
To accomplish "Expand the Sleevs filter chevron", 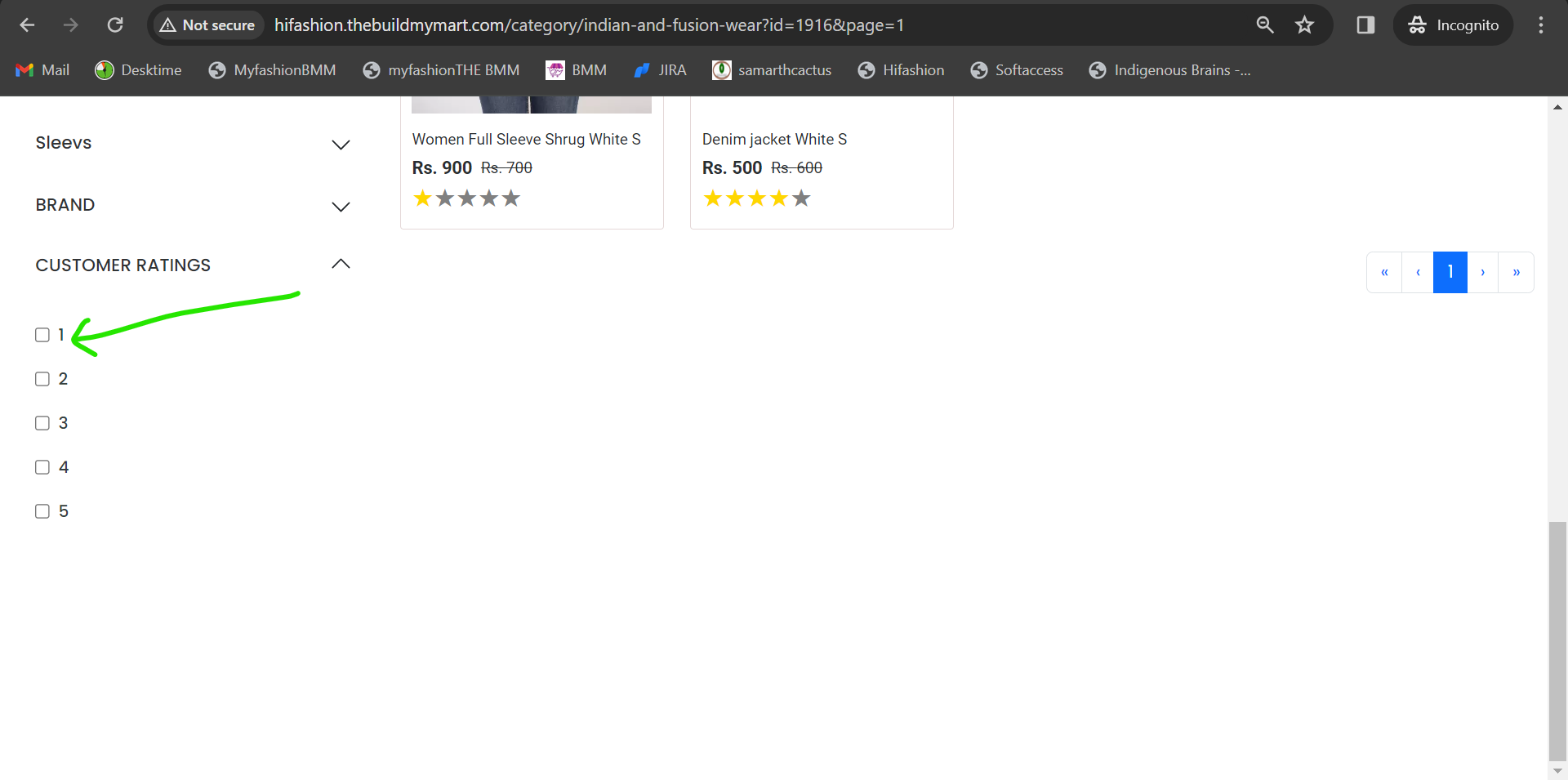I will pyautogui.click(x=341, y=145).
